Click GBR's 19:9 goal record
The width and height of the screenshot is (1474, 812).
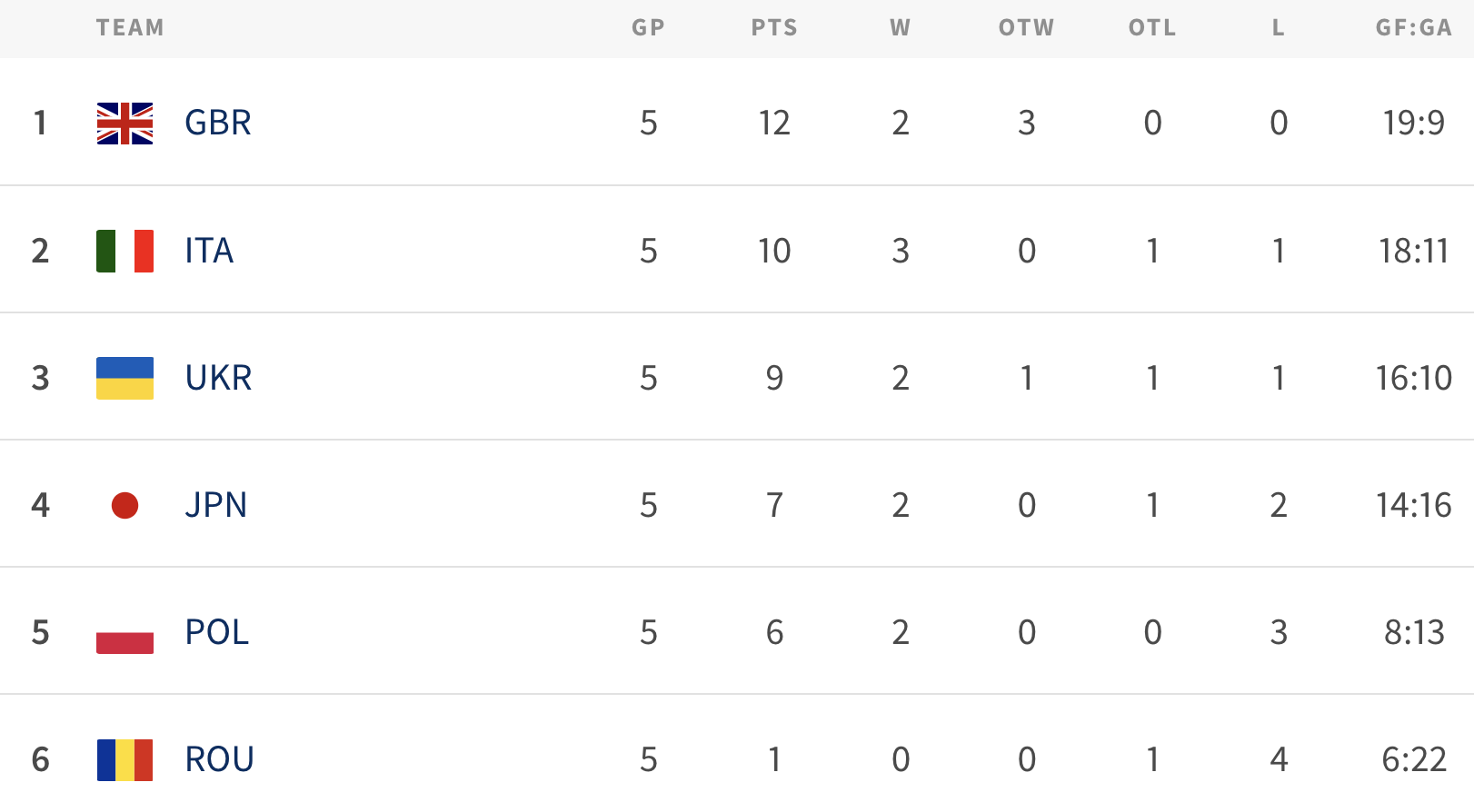[x=1413, y=123]
